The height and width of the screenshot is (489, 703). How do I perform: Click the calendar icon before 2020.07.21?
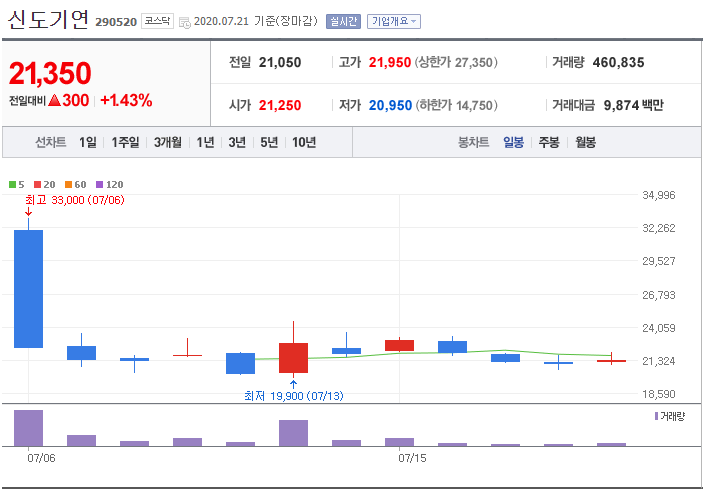[185, 22]
